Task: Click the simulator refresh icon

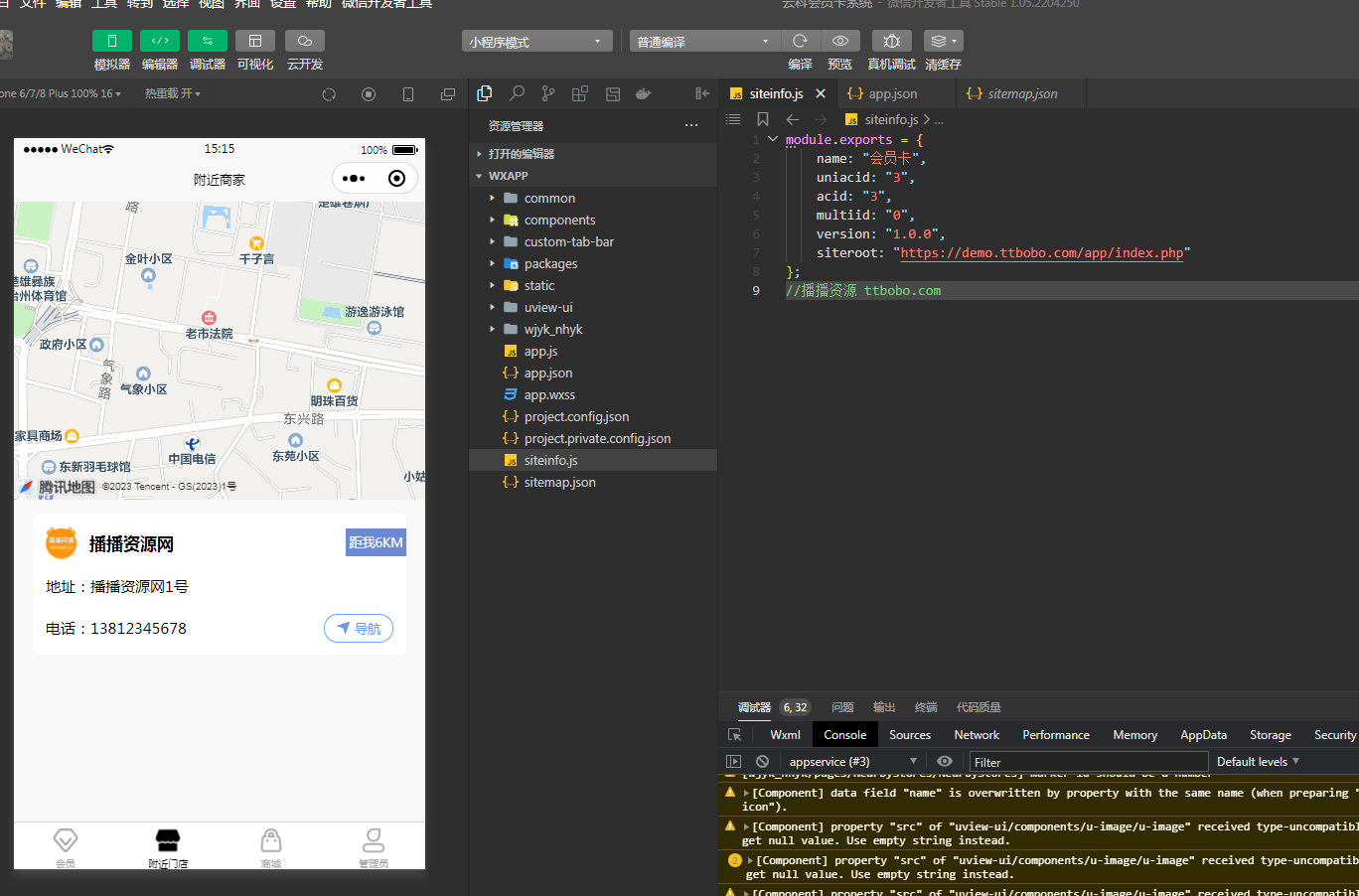Action: (329, 94)
